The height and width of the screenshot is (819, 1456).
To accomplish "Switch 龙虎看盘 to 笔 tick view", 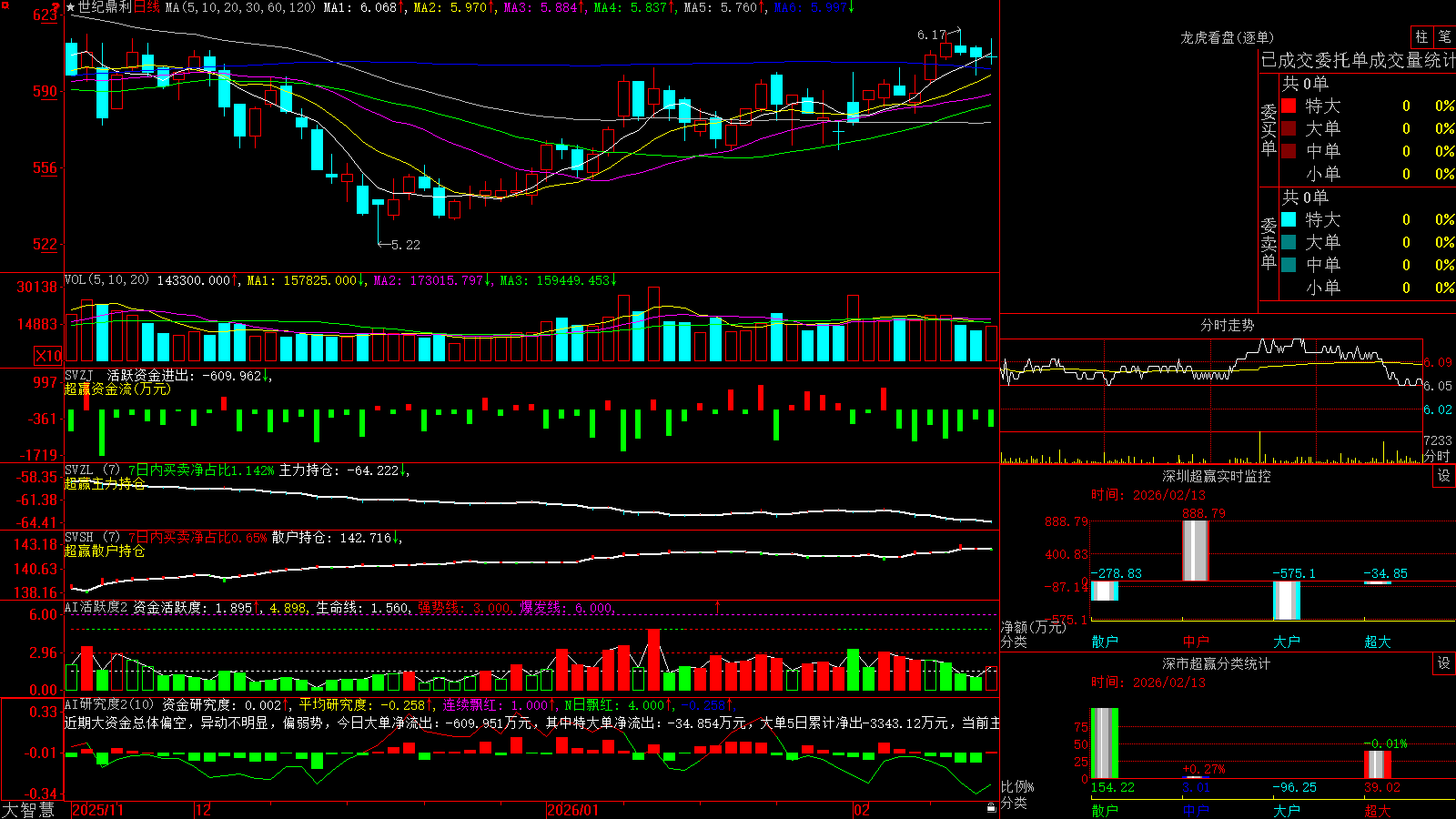I will [x=1445, y=36].
